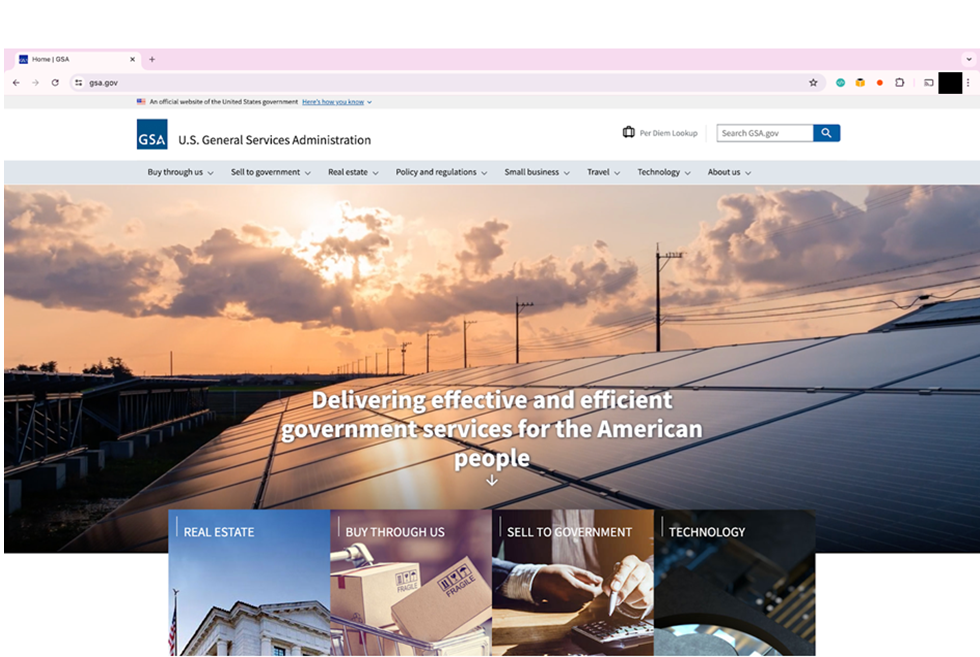Expand the Real estate nav menu
The height and width of the screenshot is (657, 980).
tap(353, 172)
